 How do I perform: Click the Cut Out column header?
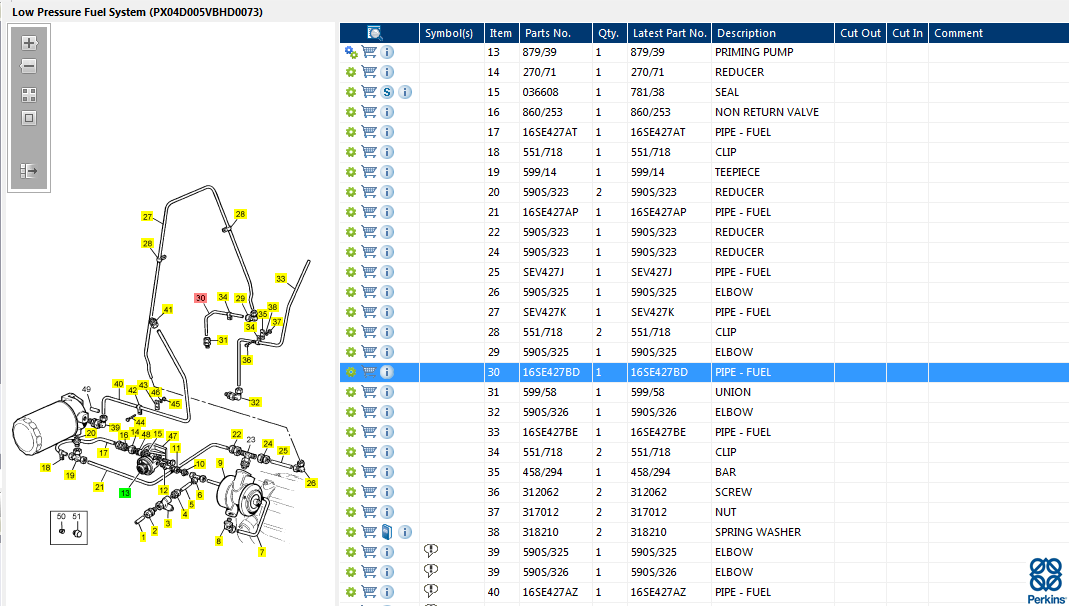point(860,33)
